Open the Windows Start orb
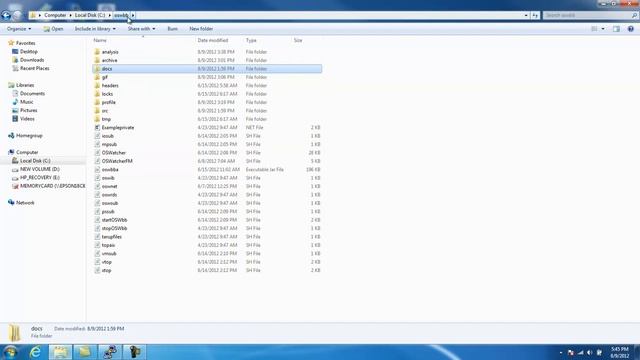 [10, 351]
